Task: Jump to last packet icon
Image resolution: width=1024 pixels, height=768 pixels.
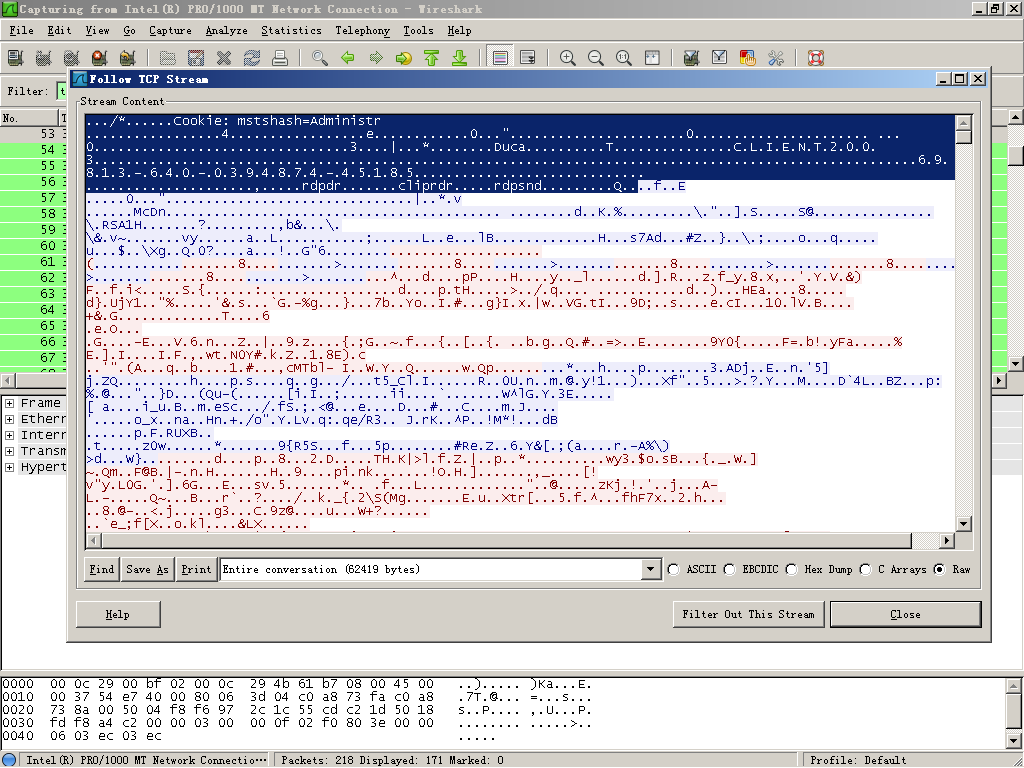Action: [460, 58]
